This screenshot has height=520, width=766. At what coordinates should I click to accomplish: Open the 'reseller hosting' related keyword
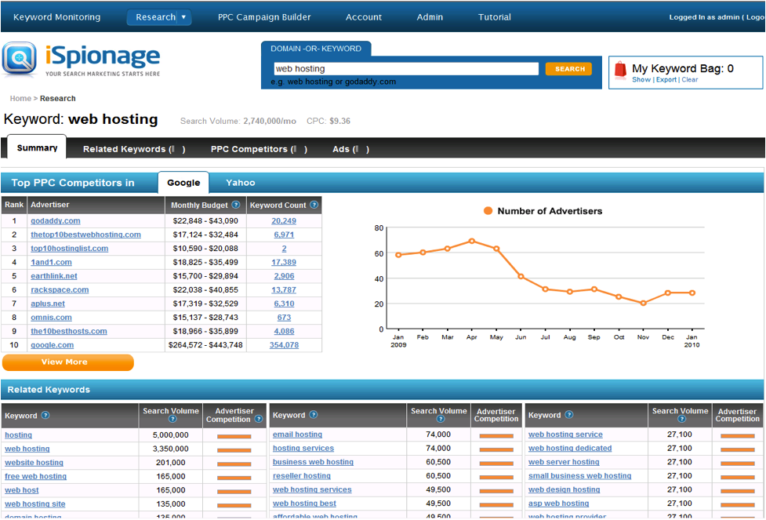click(x=301, y=476)
